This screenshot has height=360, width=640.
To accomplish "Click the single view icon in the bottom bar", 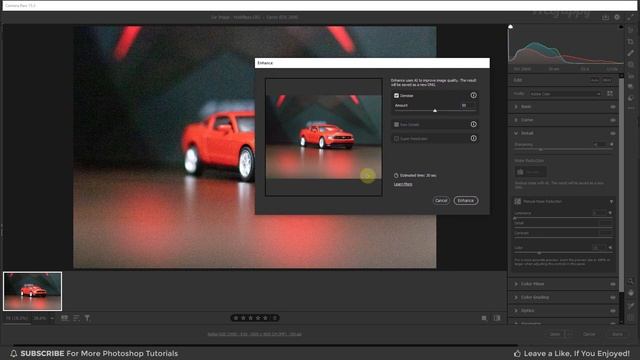I will point(484,318).
